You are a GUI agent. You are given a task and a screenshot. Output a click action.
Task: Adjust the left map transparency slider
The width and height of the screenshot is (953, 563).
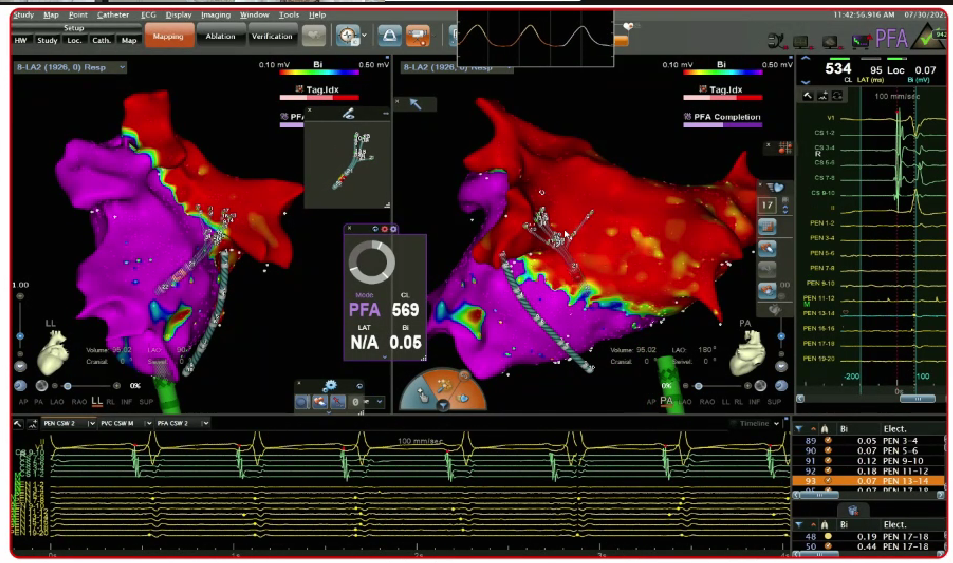tap(68, 385)
